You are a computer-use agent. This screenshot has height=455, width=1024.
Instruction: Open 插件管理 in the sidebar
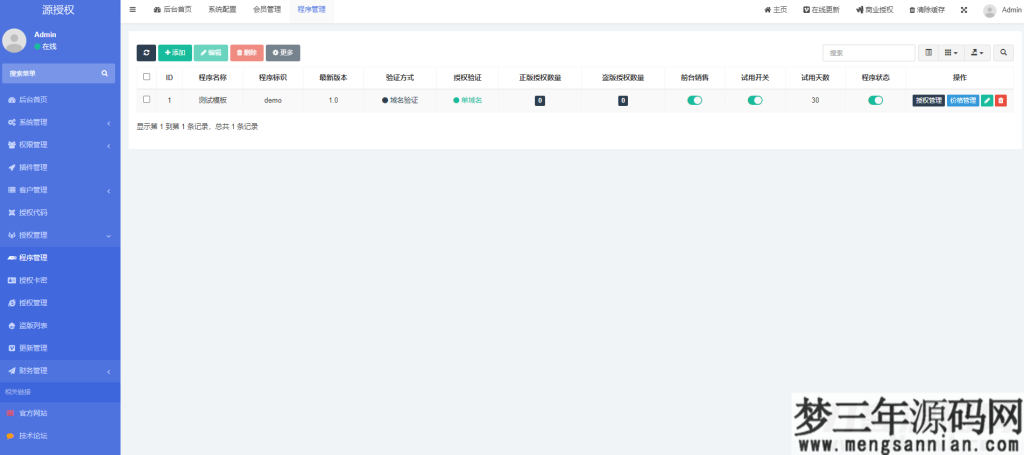tap(60, 167)
